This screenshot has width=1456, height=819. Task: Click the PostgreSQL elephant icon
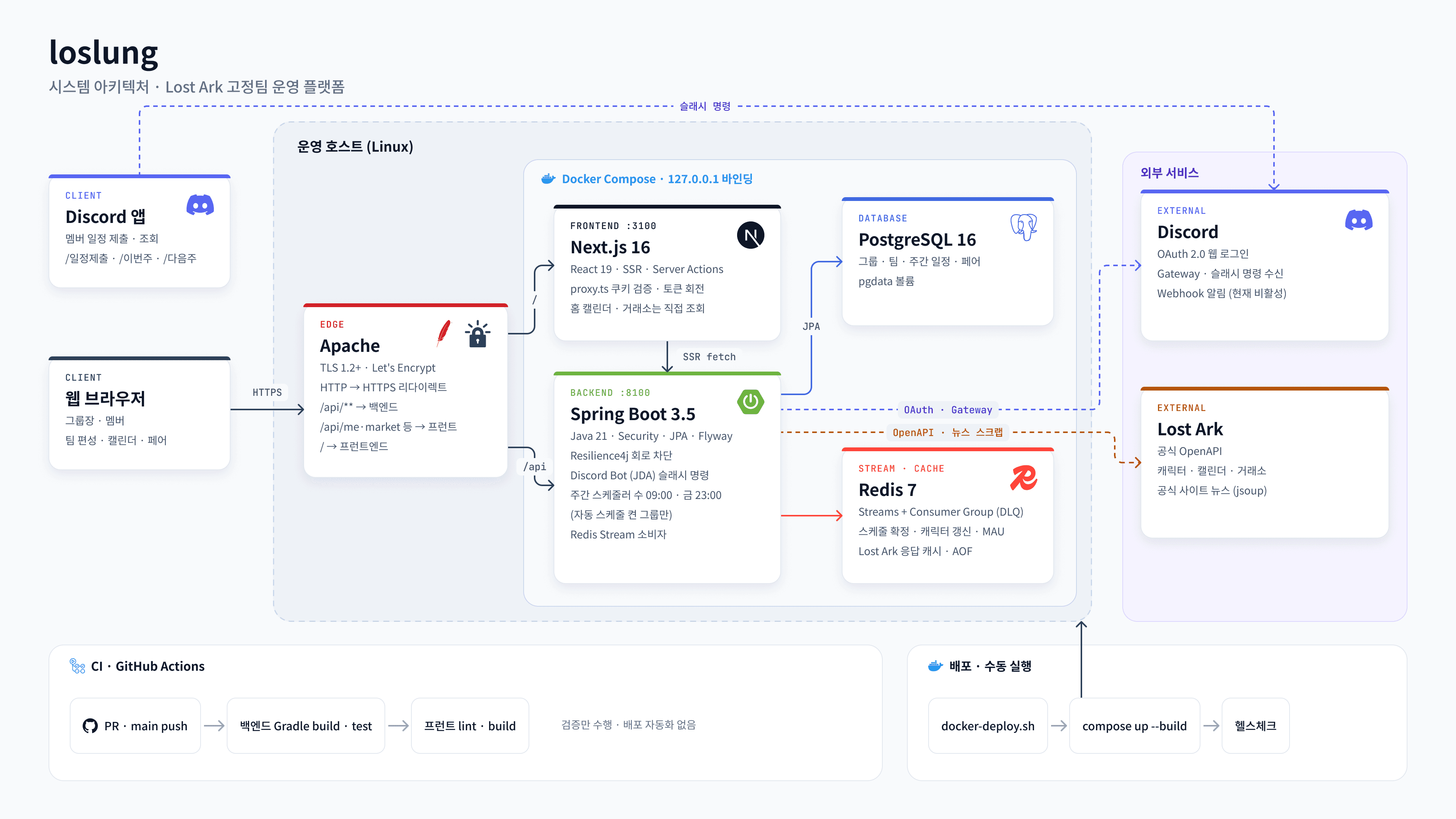click(x=1024, y=227)
